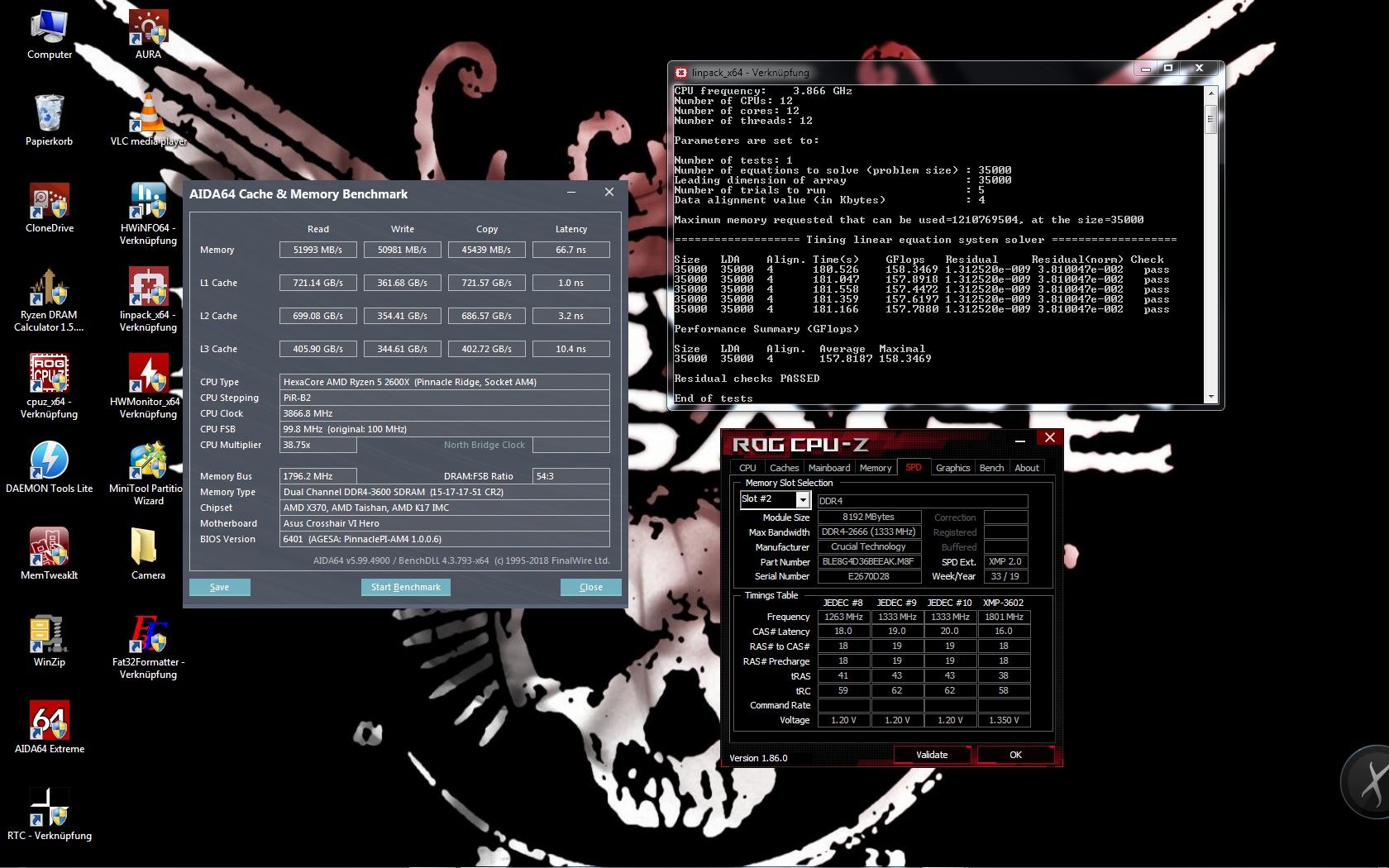This screenshot has height=868, width=1389.
Task: Open Memory tab in CPU-Z
Action: click(x=876, y=468)
